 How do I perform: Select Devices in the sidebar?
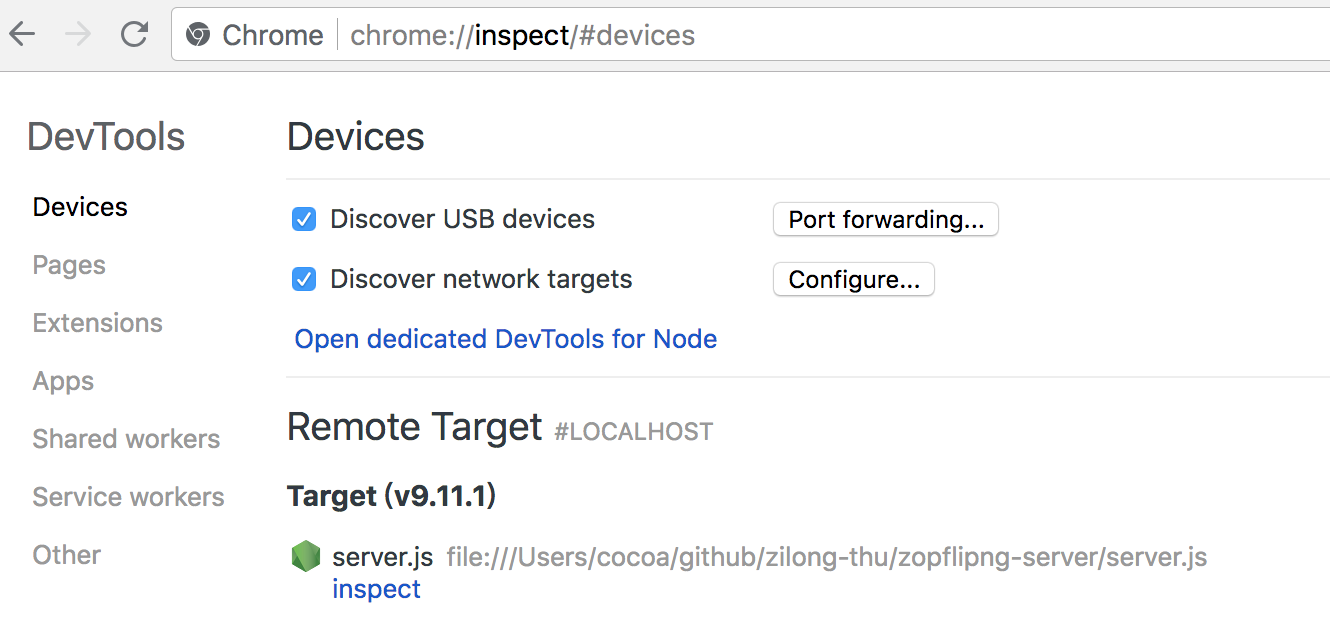pos(80,207)
